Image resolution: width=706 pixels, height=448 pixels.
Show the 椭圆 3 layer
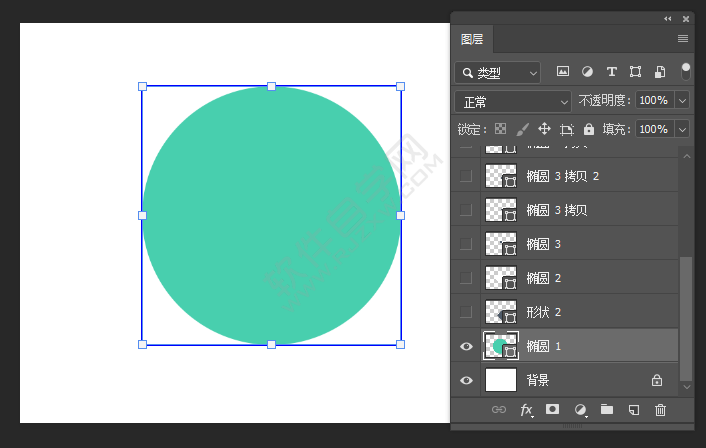[466, 244]
